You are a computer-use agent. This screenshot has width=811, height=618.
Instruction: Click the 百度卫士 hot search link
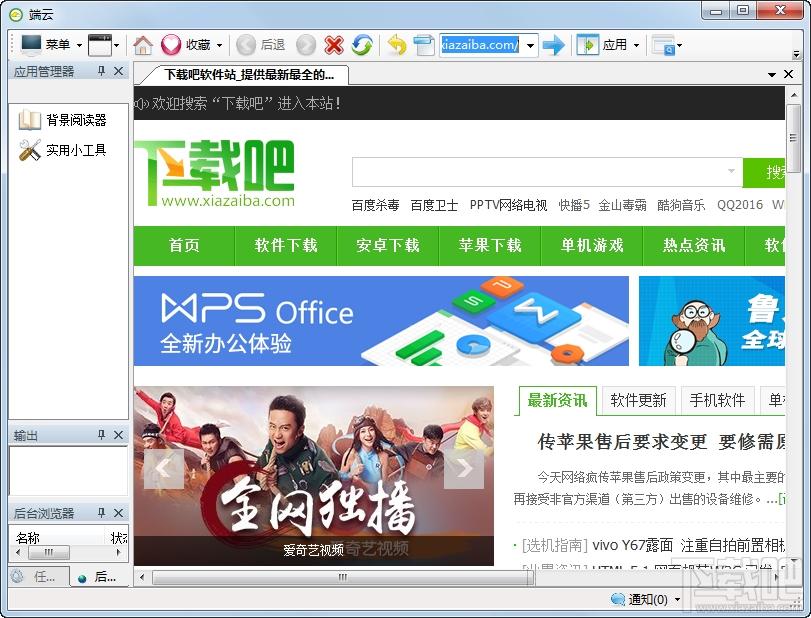coord(434,205)
